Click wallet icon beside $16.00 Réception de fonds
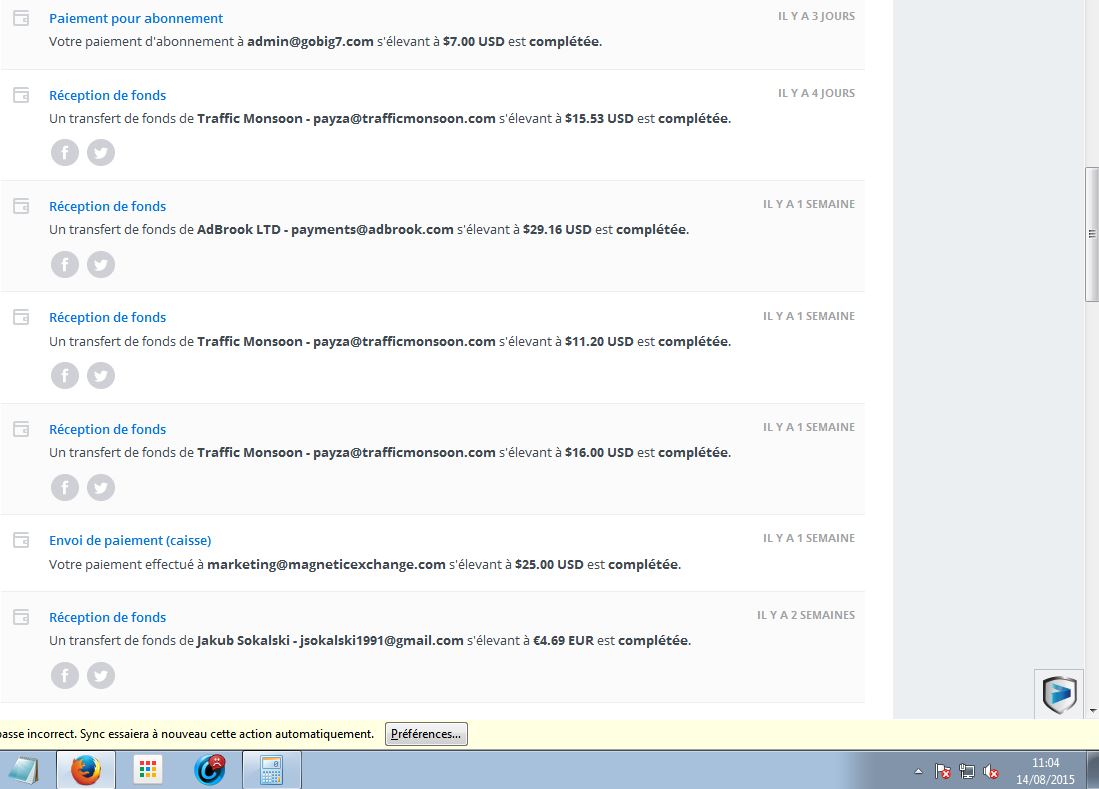The image size is (1099, 789). coord(22,429)
